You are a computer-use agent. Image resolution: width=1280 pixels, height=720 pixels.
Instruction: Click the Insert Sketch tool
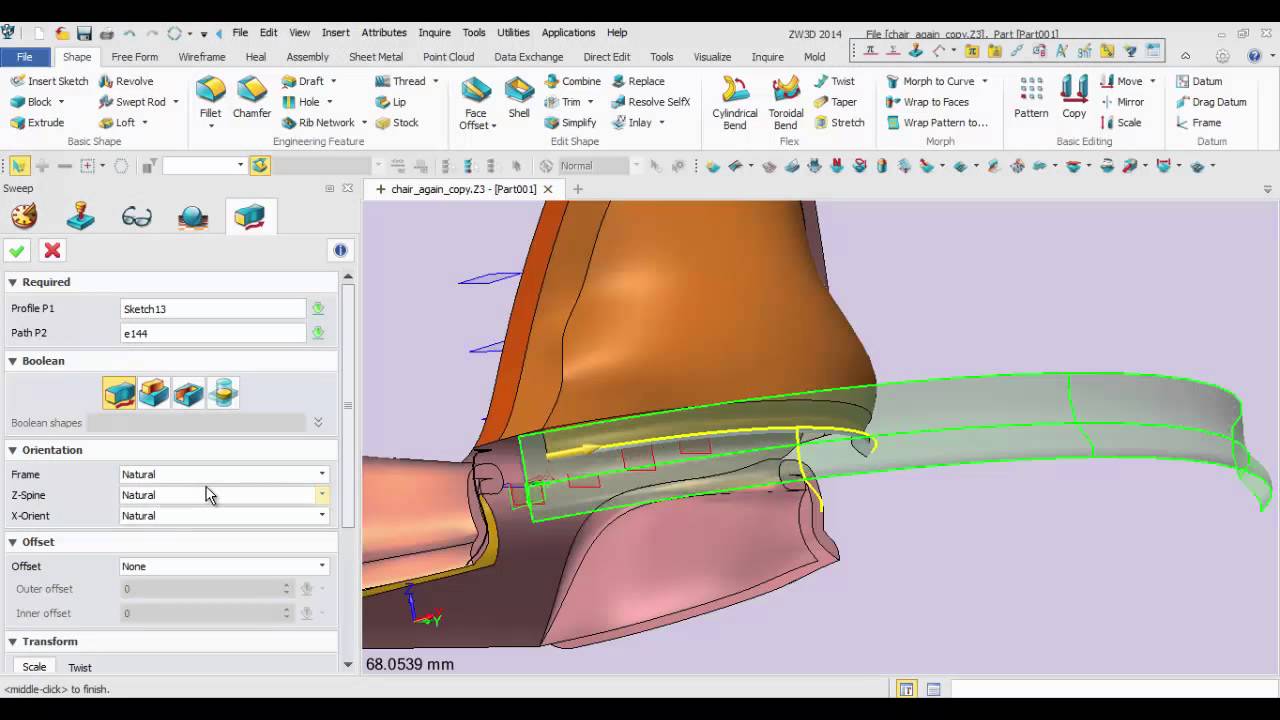click(x=49, y=81)
